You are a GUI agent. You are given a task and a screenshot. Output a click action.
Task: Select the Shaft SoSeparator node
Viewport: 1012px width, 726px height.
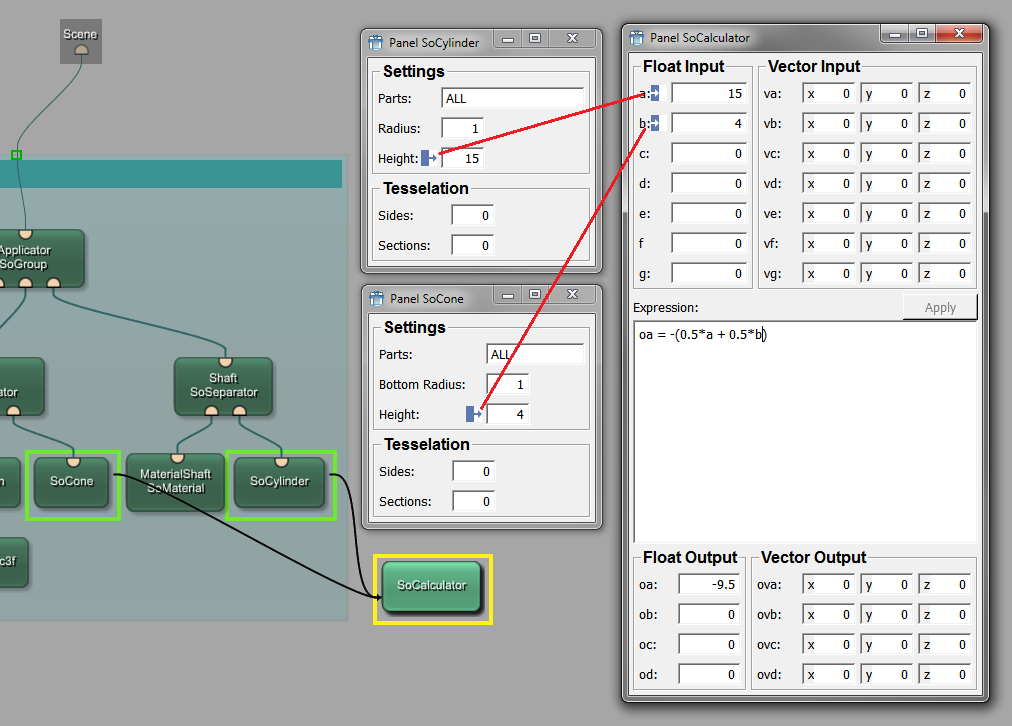(223, 386)
